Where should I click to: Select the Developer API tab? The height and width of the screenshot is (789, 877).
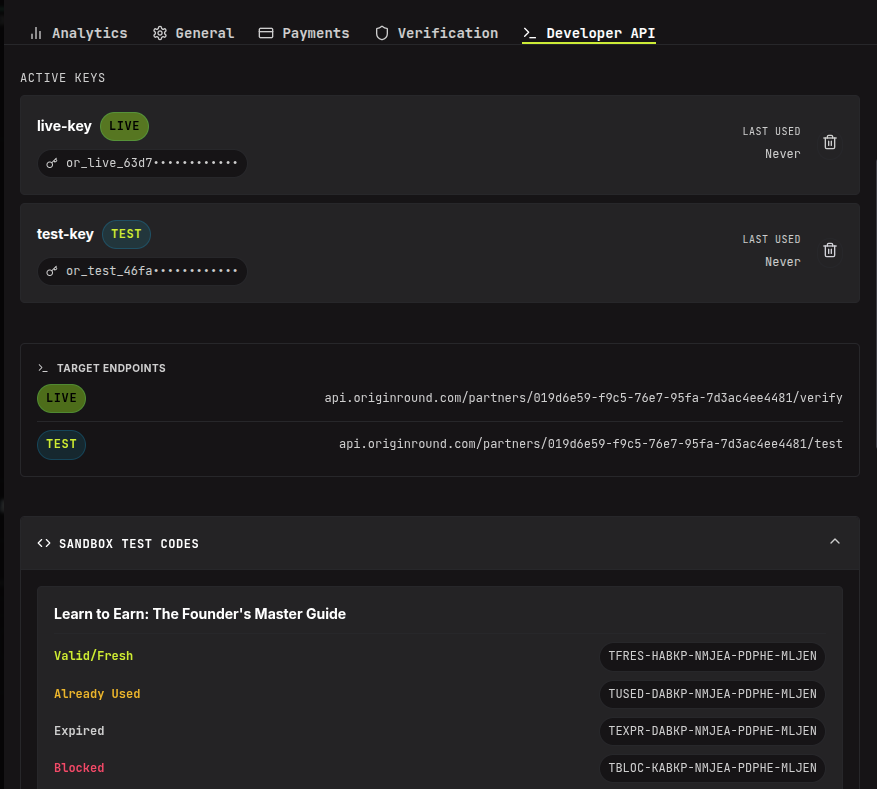(x=589, y=33)
